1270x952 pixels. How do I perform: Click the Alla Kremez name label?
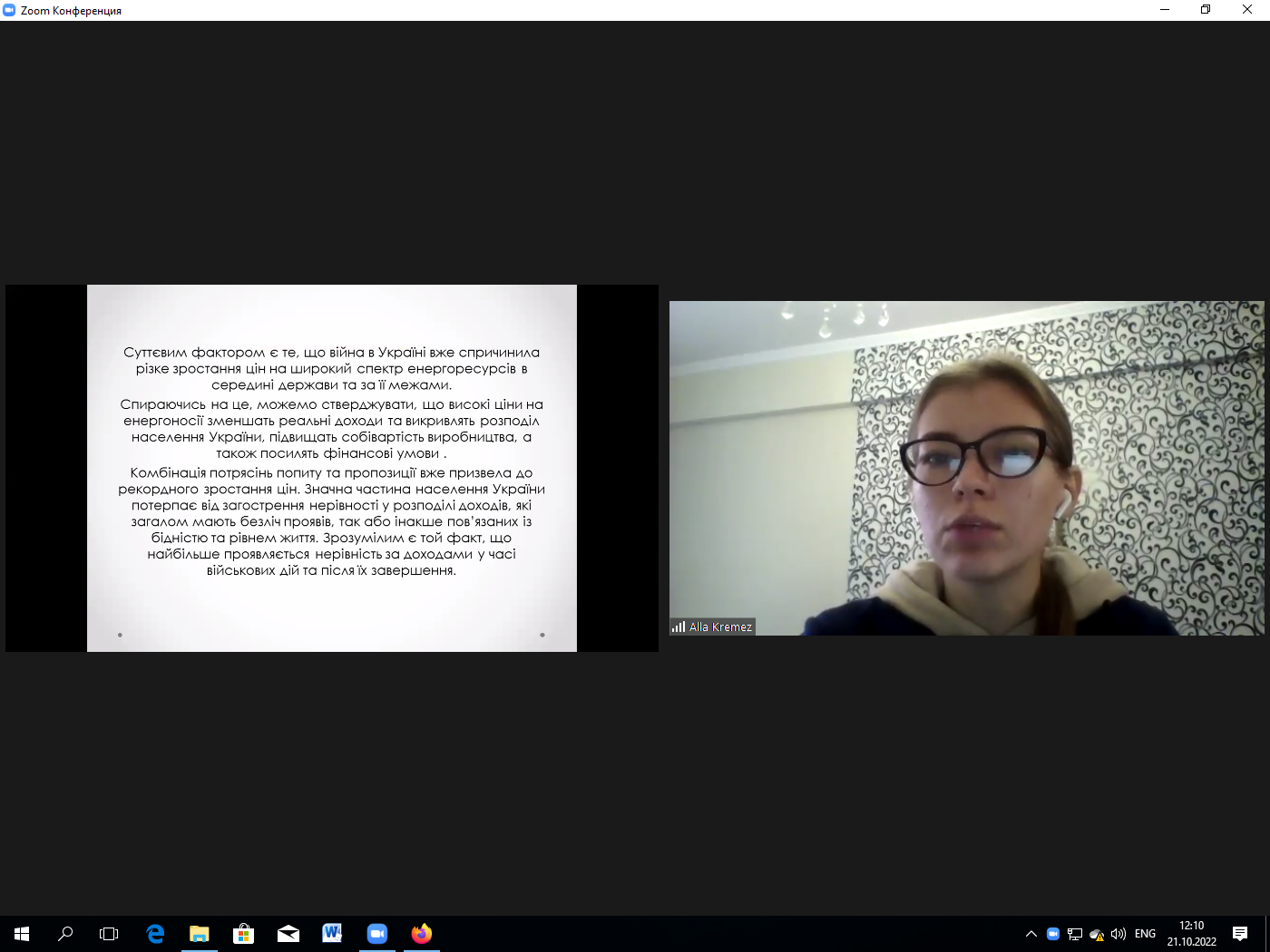pyautogui.click(x=720, y=627)
